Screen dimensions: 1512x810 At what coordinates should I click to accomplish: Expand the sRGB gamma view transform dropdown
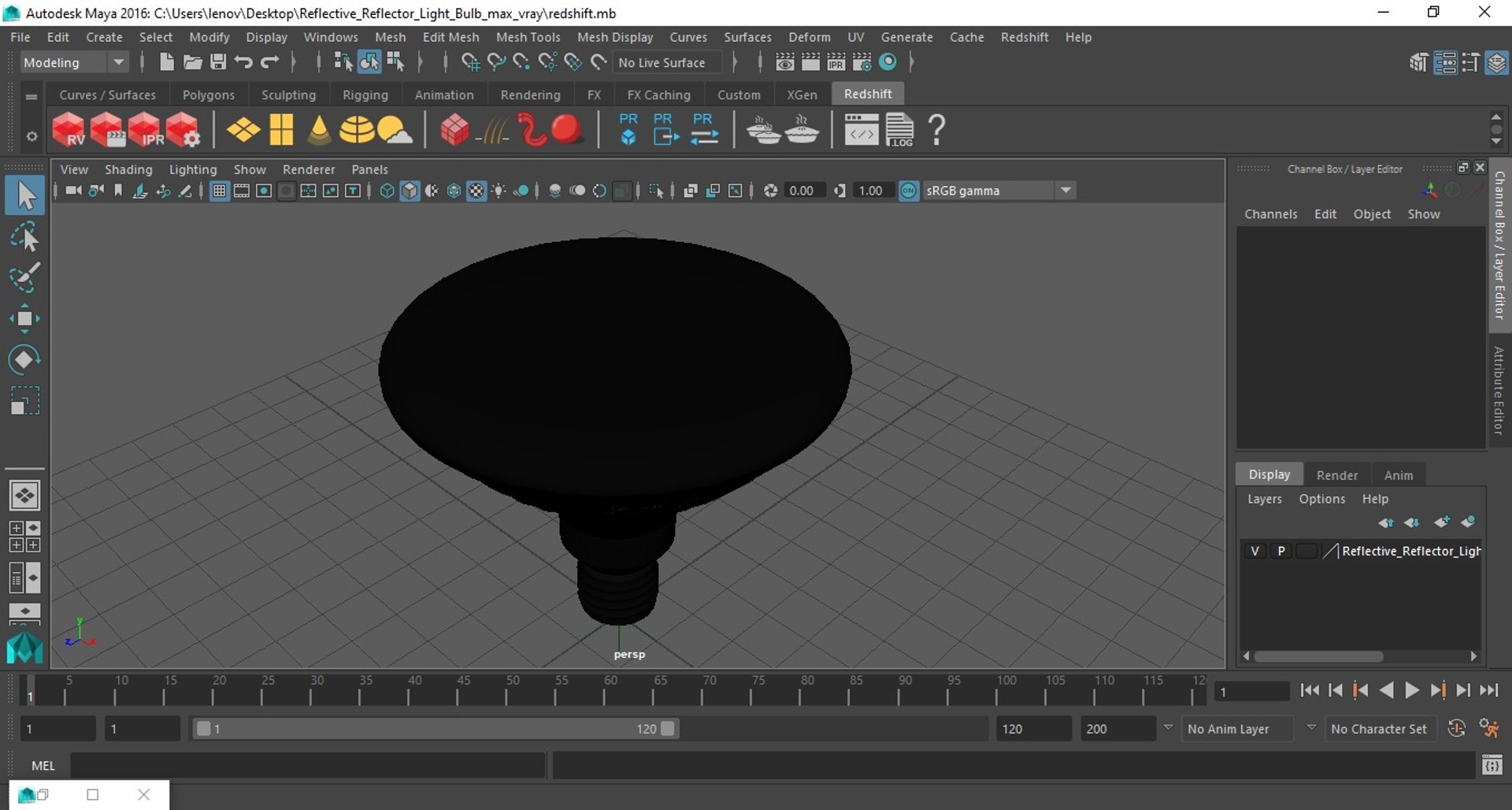click(x=1065, y=191)
